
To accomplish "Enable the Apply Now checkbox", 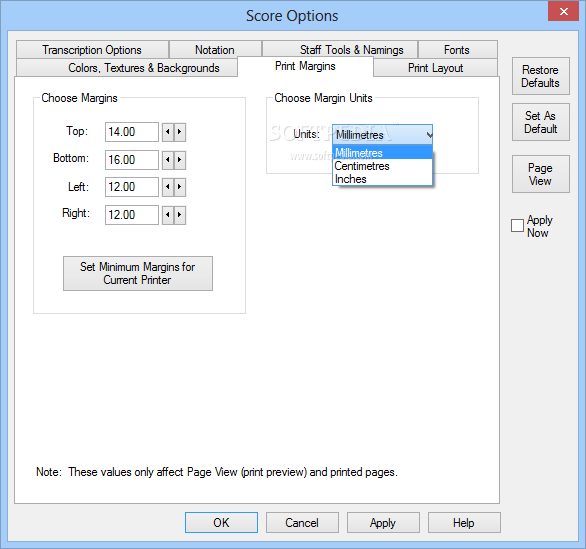I will click(517, 226).
